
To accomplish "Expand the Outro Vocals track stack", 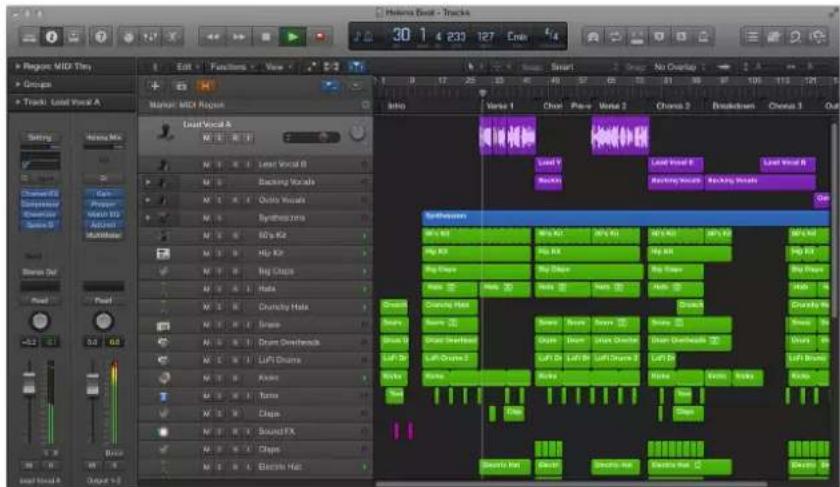I will click(x=148, y=200).
